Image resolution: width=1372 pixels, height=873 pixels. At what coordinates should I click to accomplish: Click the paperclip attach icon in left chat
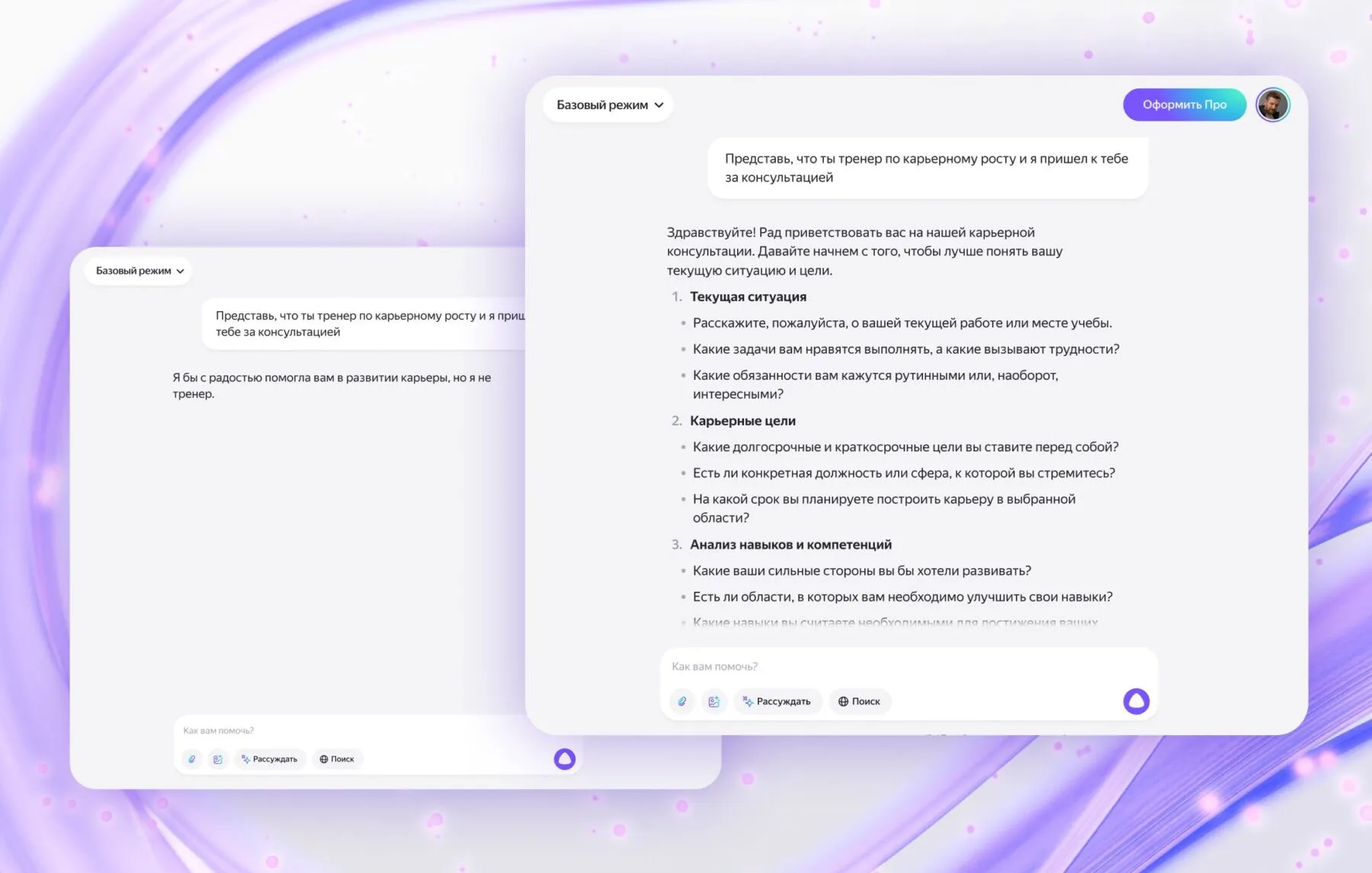point(192,759)
